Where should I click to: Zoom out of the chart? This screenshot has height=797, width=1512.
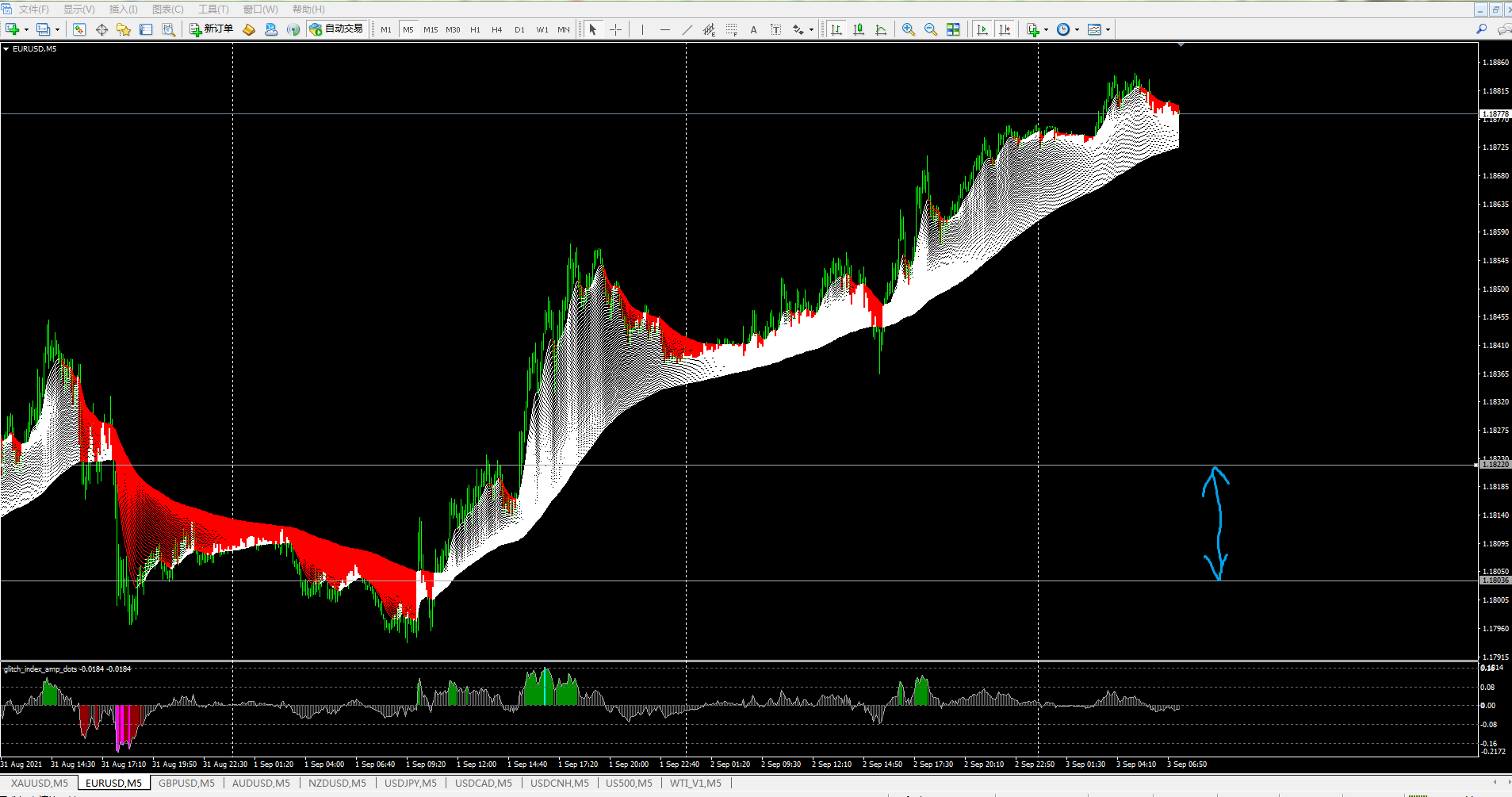coord(931,29)
